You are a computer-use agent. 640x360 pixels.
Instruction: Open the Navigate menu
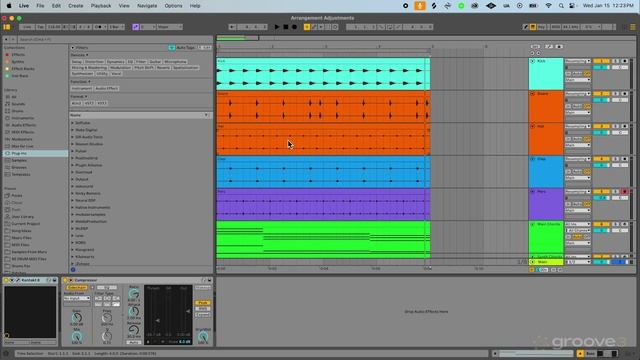coord(147,6)
